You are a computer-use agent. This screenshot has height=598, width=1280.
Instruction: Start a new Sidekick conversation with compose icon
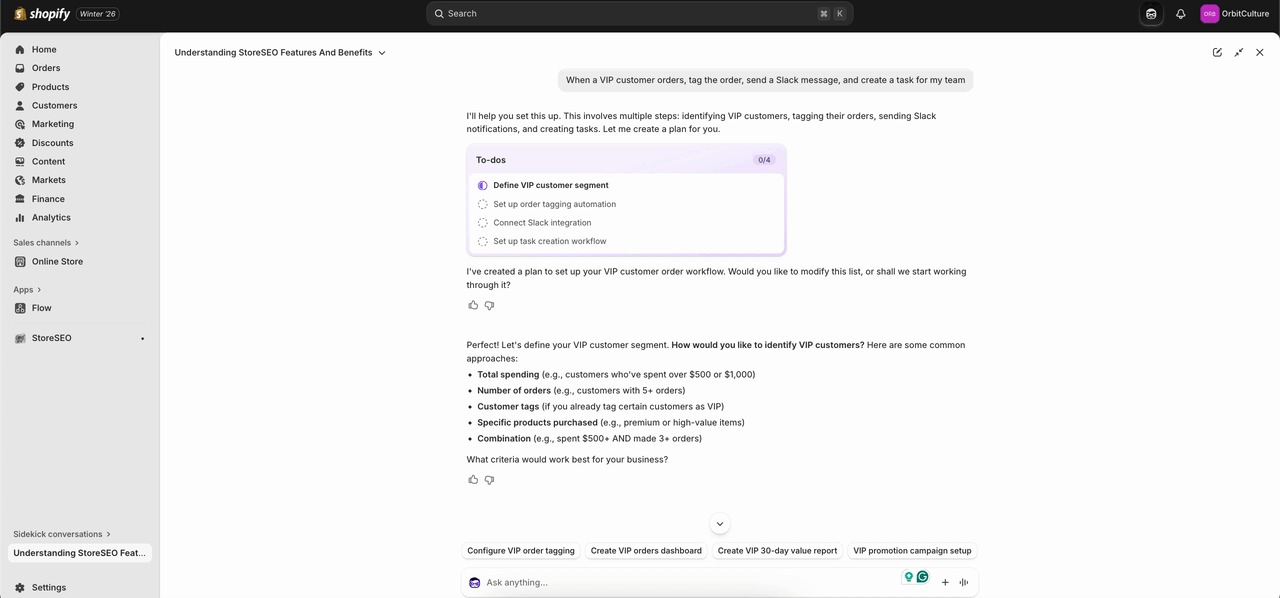click(x=1217, y=52)
